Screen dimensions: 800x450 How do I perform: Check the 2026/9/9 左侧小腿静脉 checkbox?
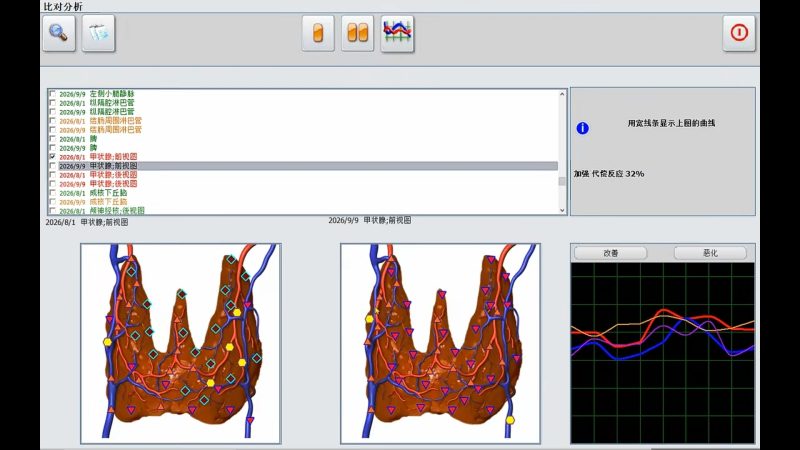pos(53,94)
